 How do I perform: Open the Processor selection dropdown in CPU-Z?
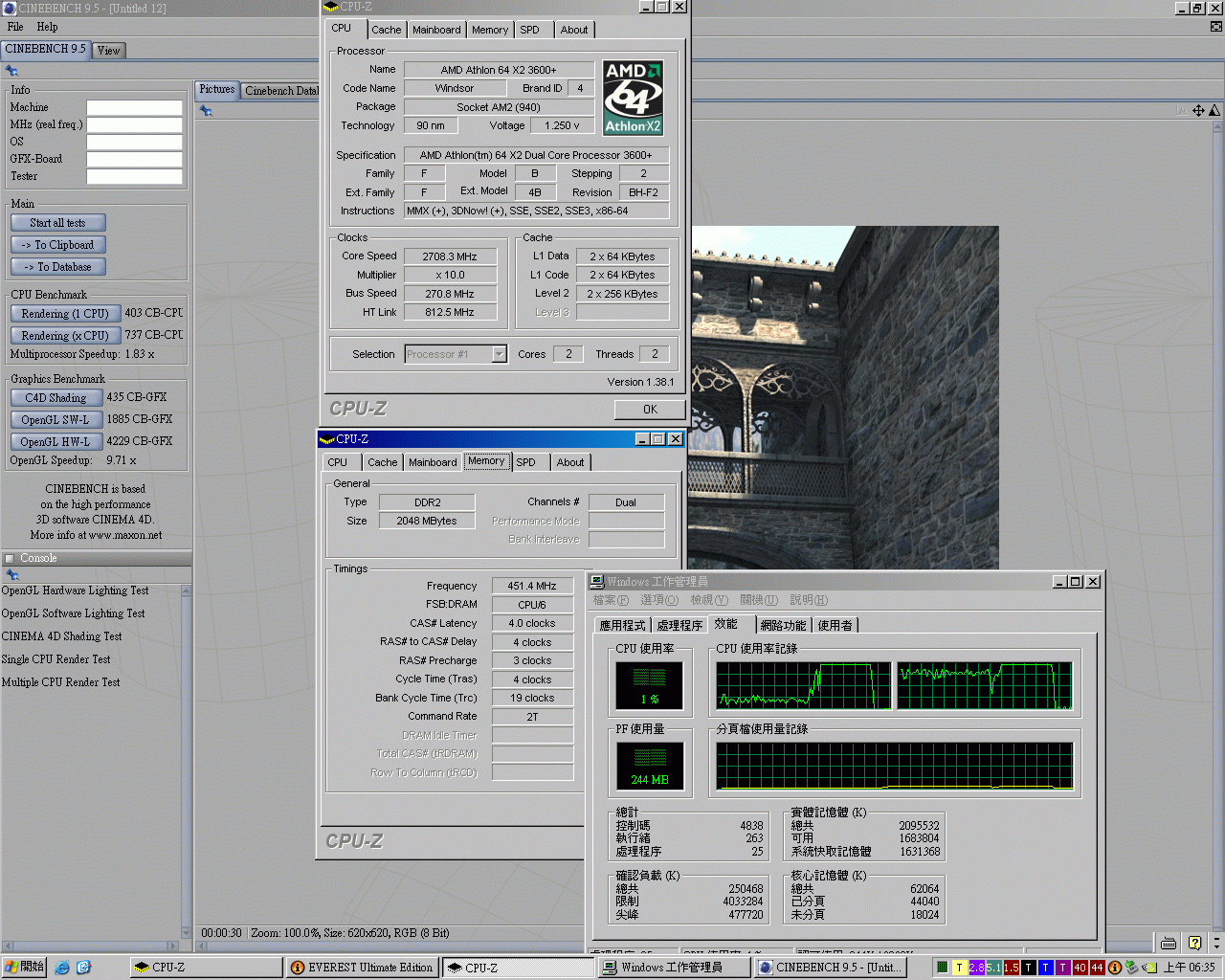coord(499,354)
